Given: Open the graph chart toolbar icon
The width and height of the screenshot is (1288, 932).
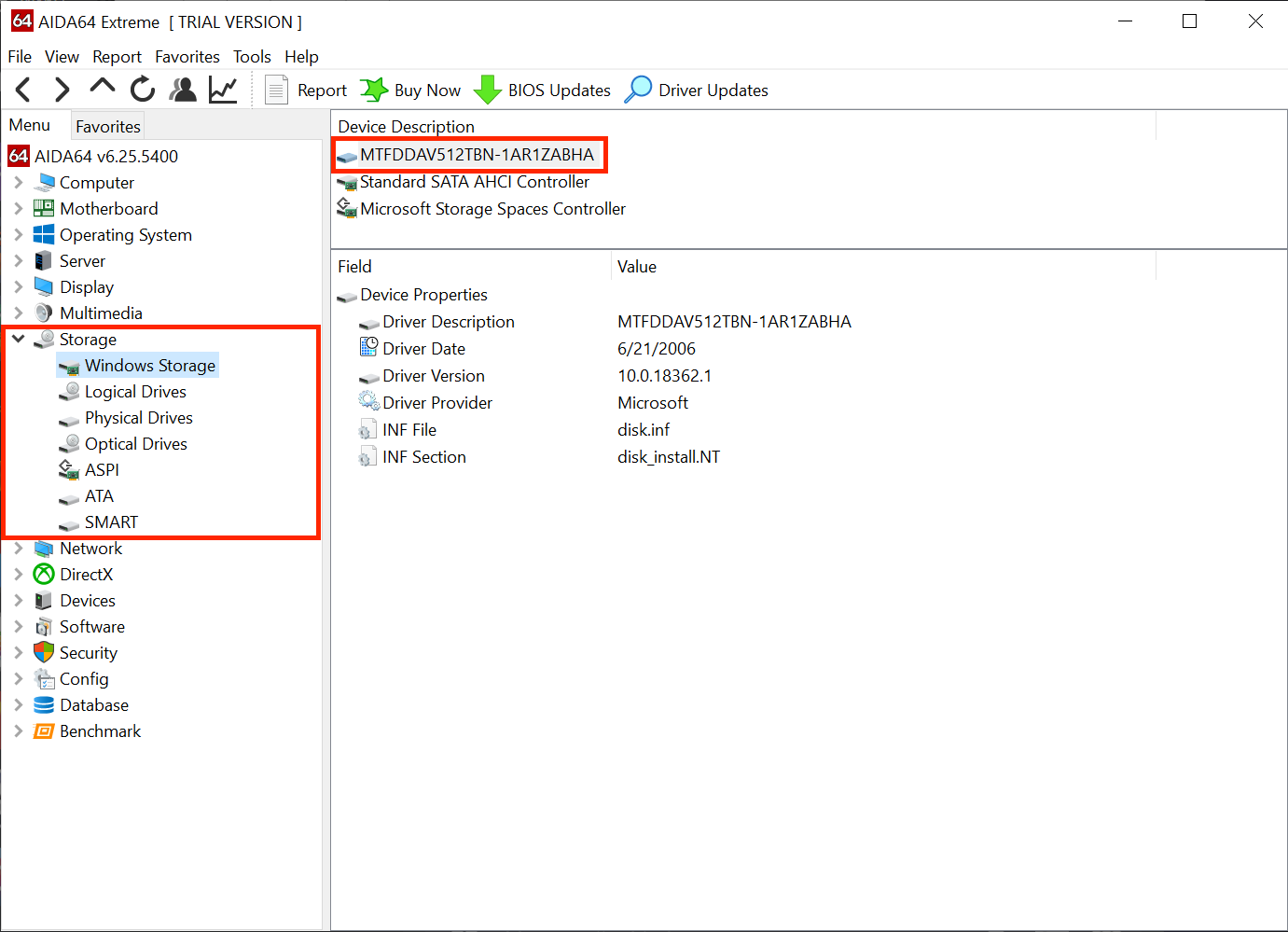Looking at the screenshot, I should click(223, 90).
